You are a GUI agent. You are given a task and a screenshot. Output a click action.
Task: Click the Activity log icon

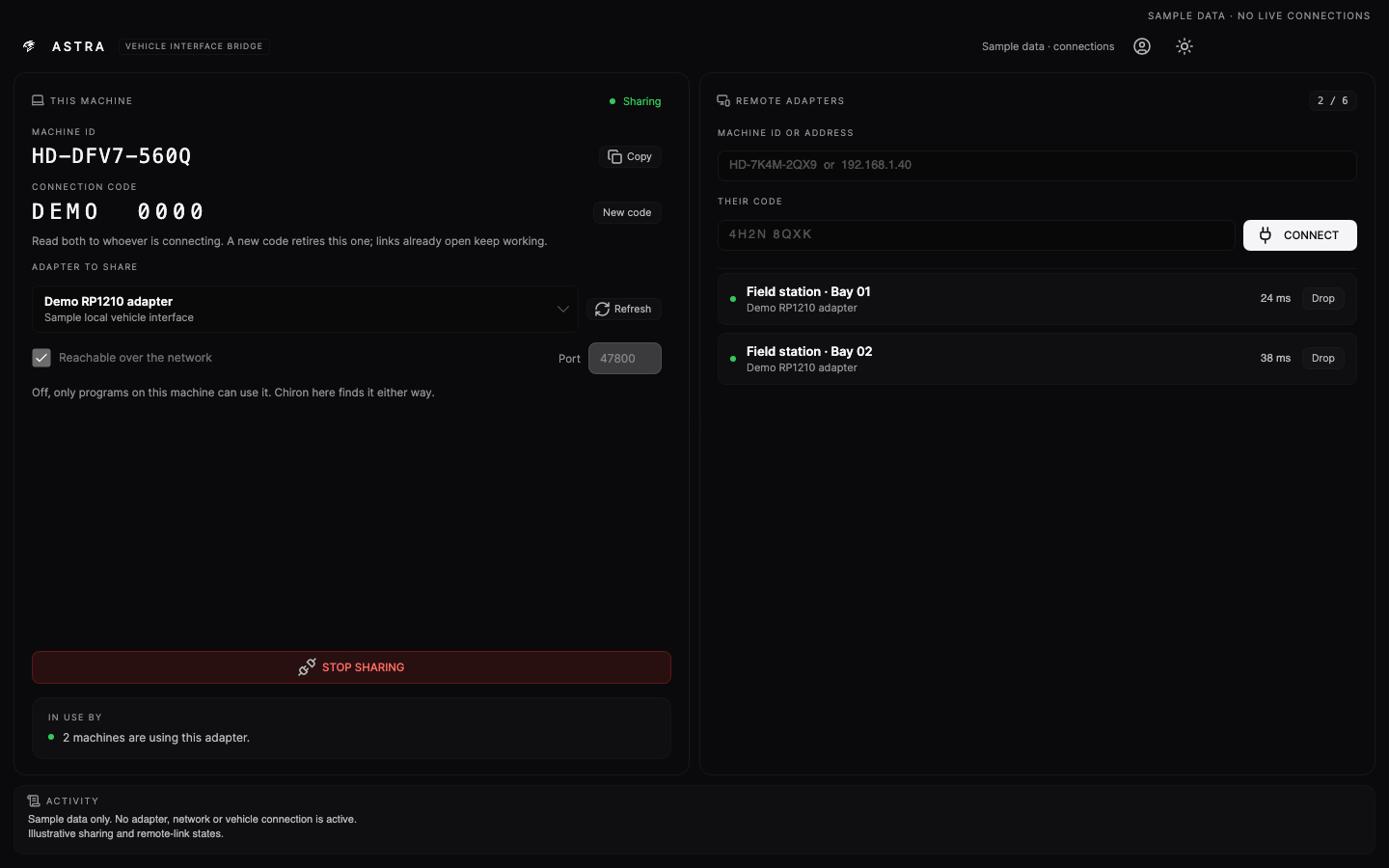pyautogui.click(x=34, y=800)
